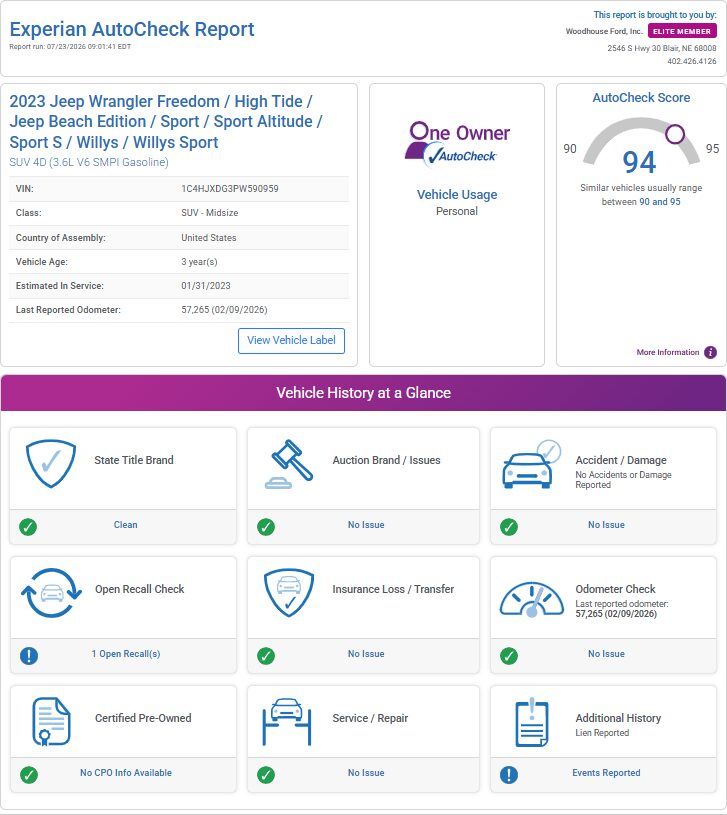Click the green check in Auction Brand card
This screenshot has width=727, height=815.
pos(266,527)
